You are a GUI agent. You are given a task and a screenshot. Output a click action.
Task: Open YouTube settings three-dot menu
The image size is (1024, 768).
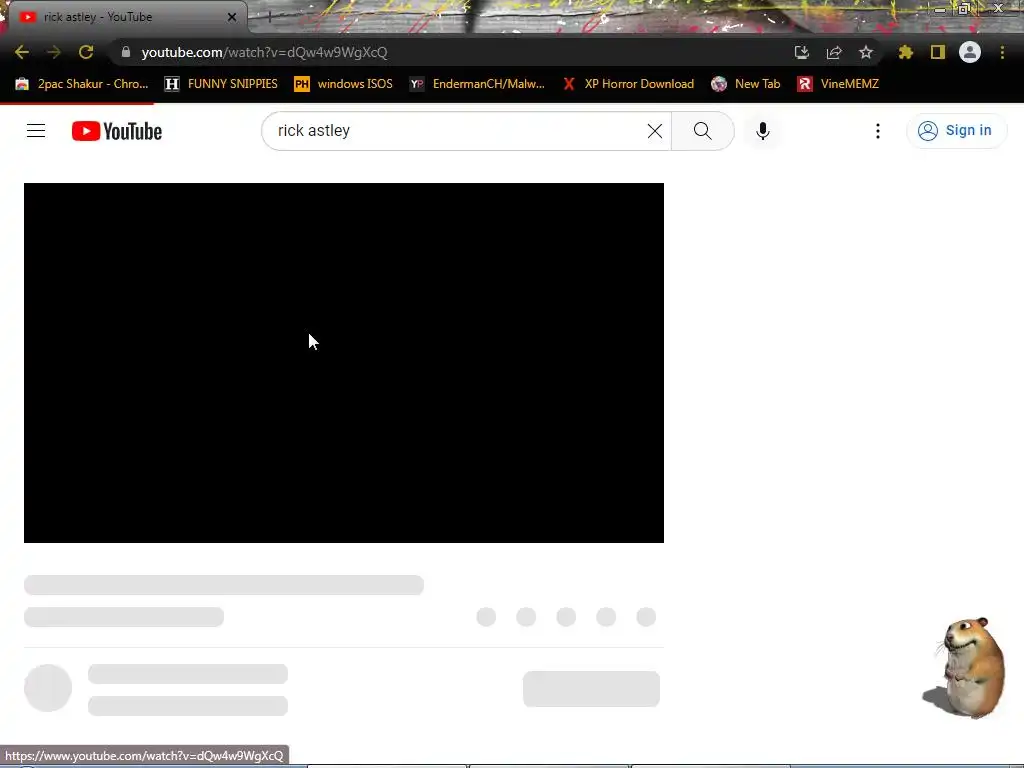pyautogui.click(x=878, y=131)
